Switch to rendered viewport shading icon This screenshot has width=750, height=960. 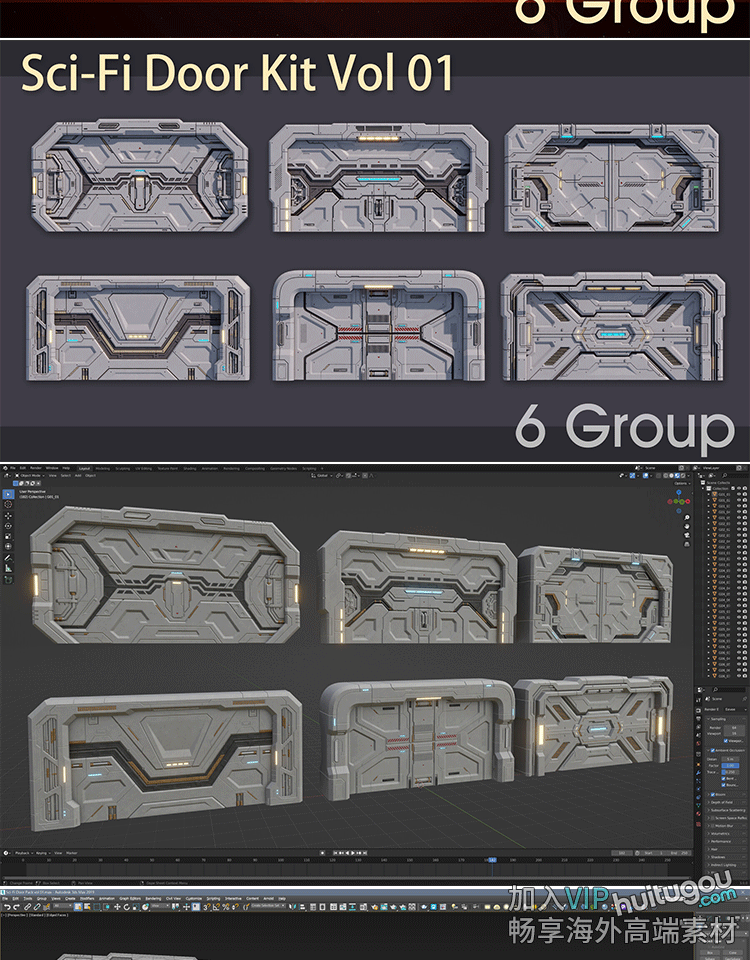(683, 476)
